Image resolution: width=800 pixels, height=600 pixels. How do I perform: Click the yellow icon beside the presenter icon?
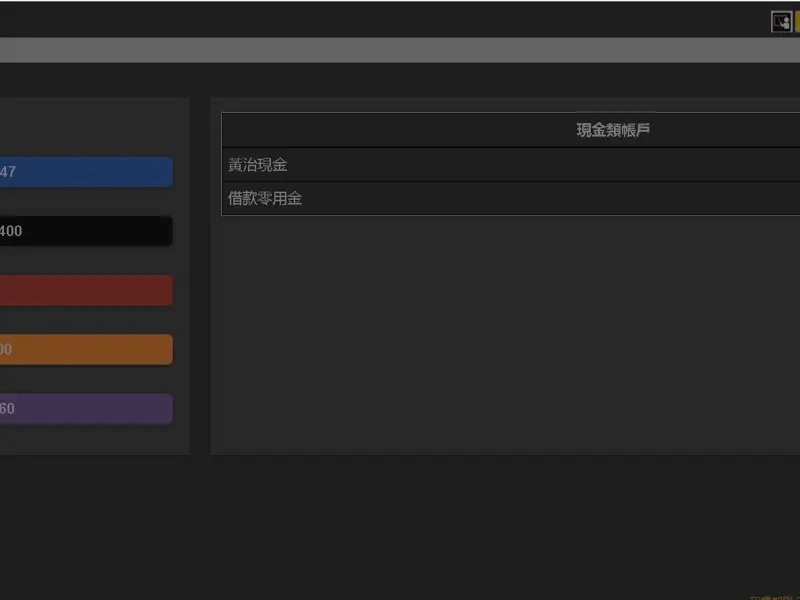(x=797, y=22)
